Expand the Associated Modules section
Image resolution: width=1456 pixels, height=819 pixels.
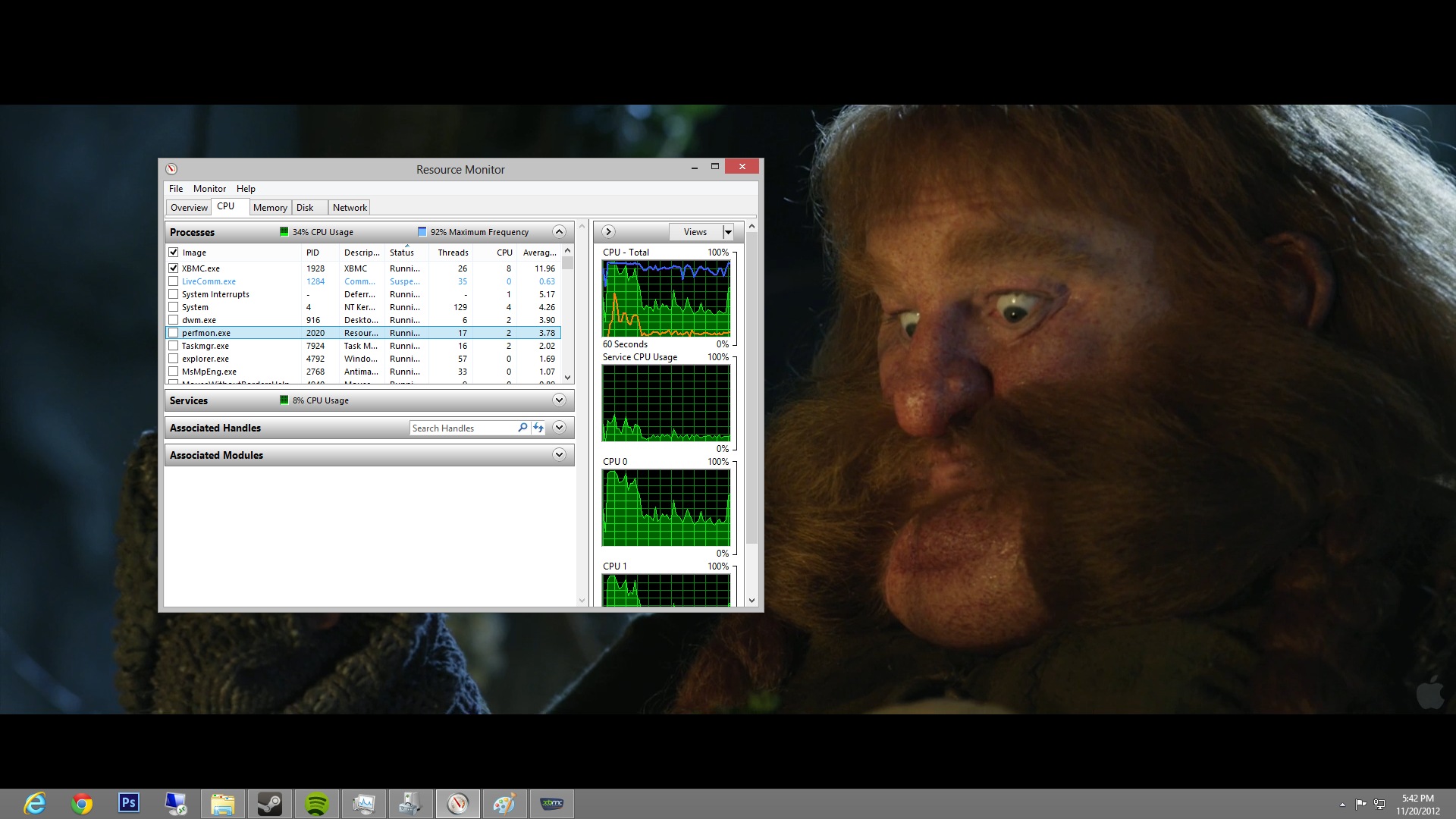click(x=559, y=455)
